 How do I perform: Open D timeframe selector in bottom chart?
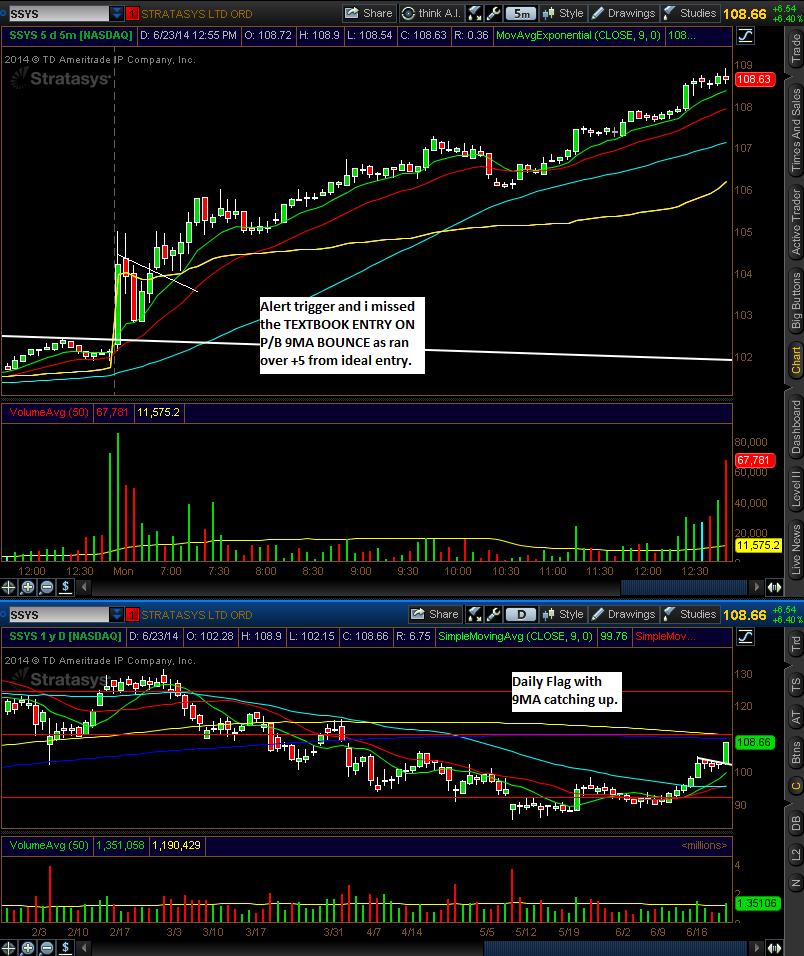521,614
